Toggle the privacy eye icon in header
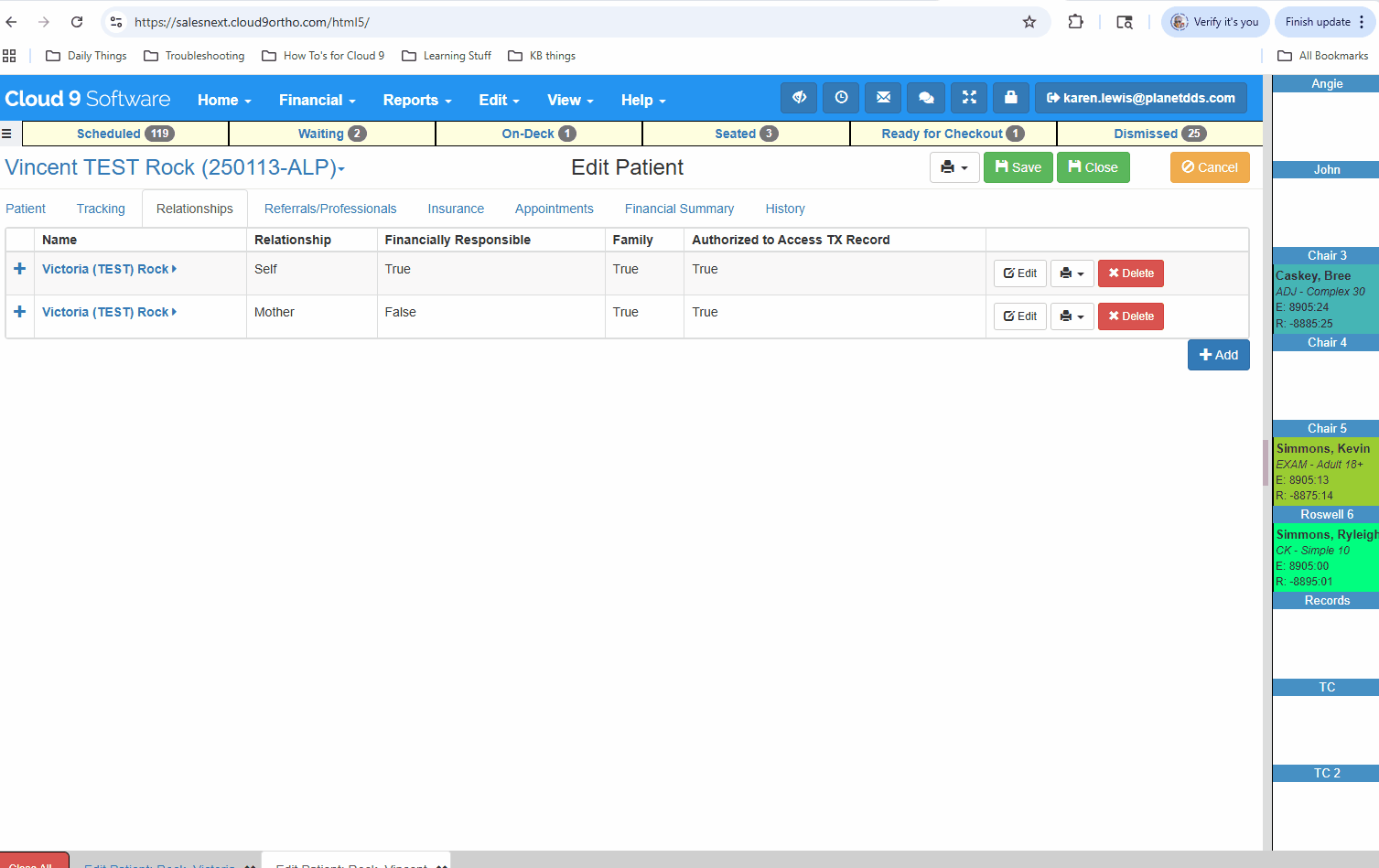 coord(799,98)
